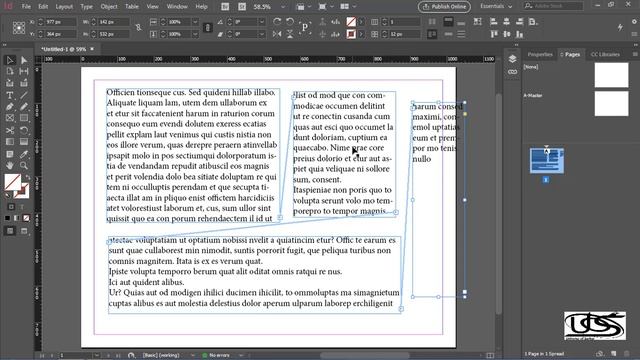Select the Gap tool
This screenshot has height=360, width=640.
tap(24, 71)
